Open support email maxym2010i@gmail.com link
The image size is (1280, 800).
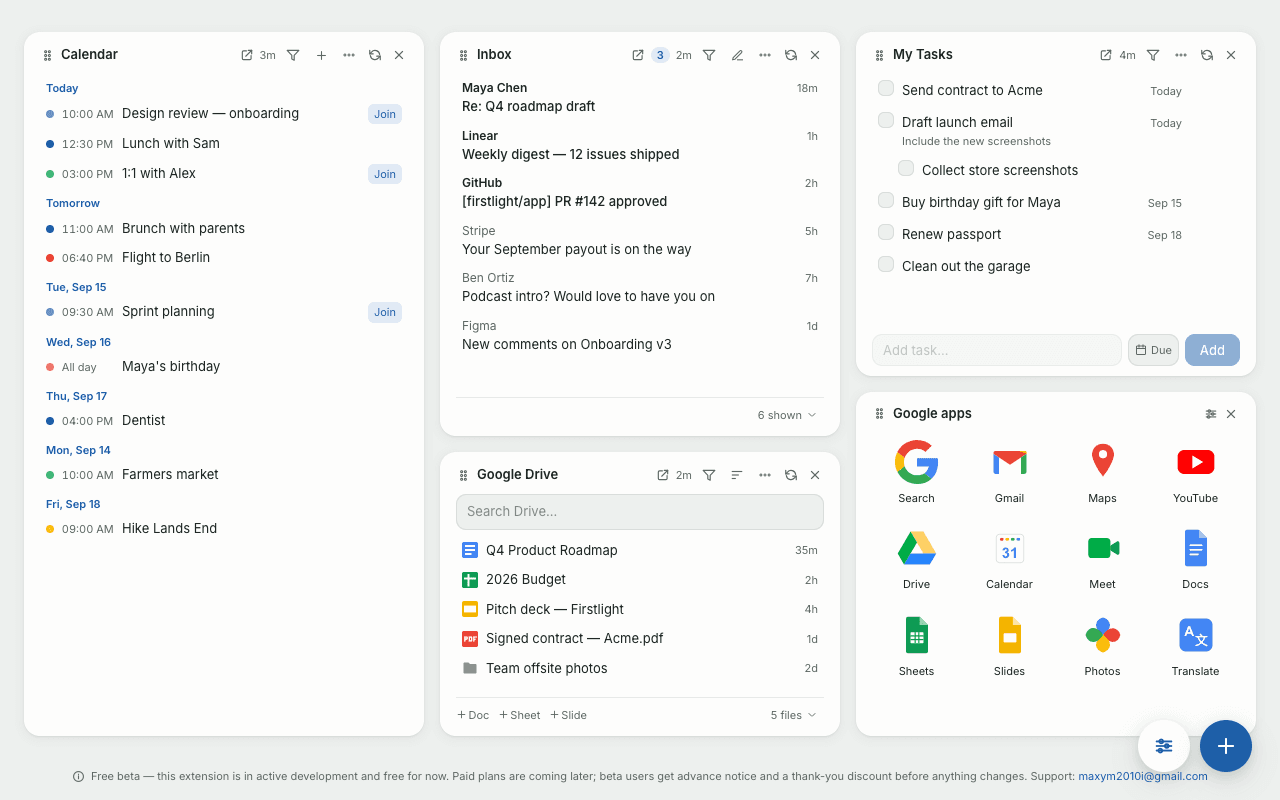(x=1142, y=776)
